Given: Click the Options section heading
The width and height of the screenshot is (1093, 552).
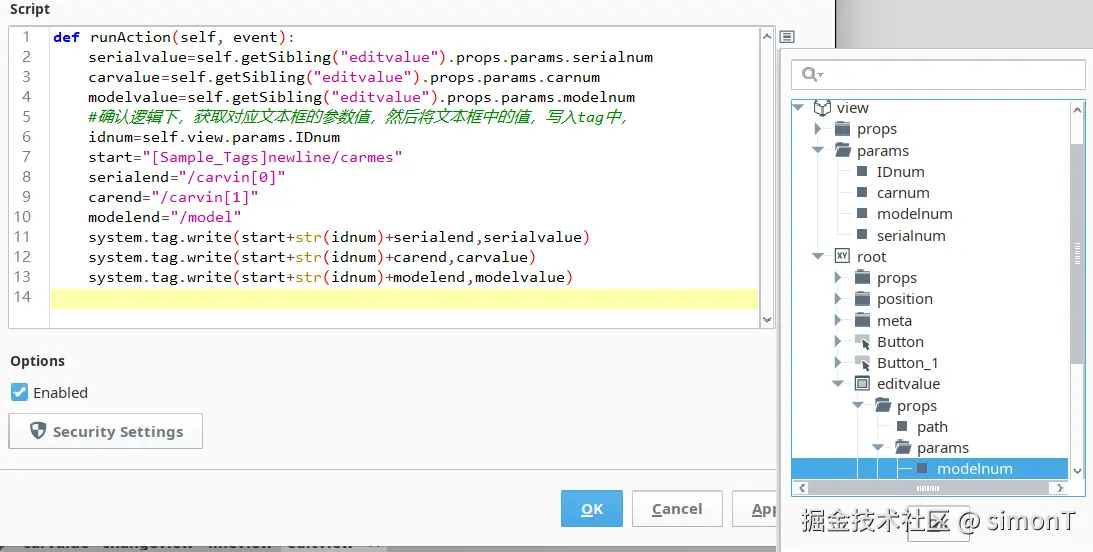Looking at the screenshot, I should 38,361.
